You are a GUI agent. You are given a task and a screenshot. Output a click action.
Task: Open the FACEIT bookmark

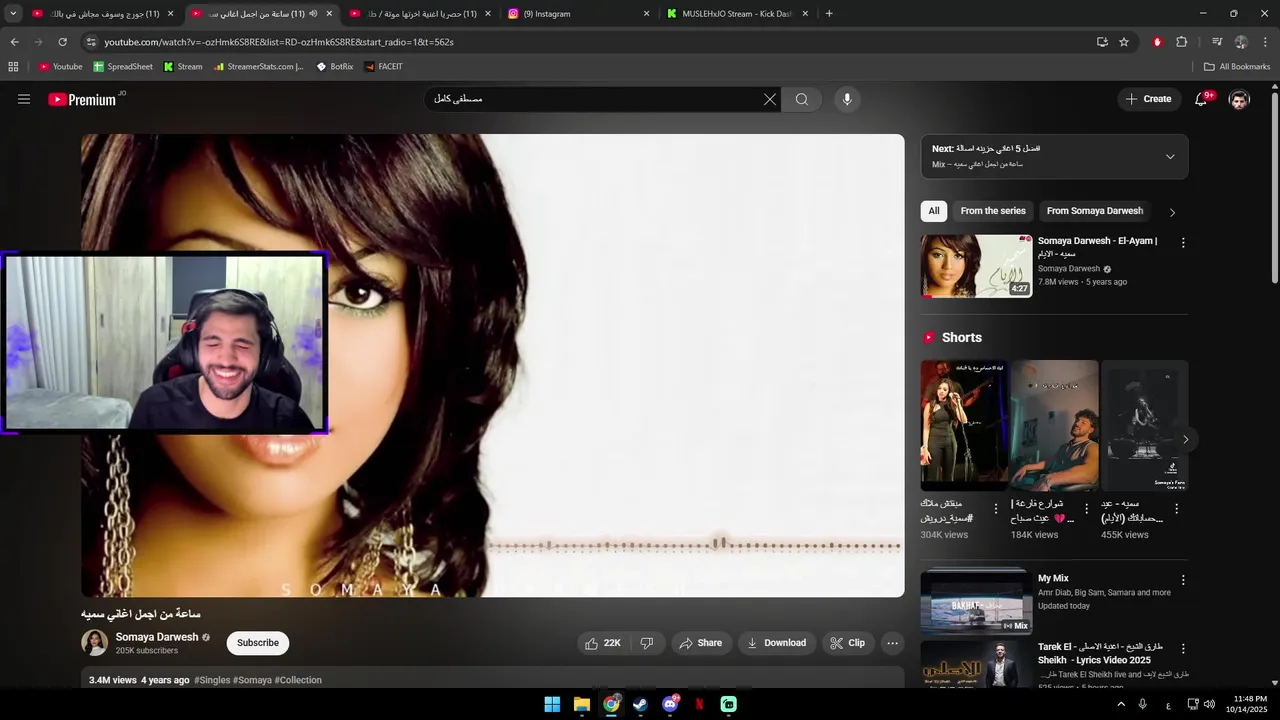[384, 67]
